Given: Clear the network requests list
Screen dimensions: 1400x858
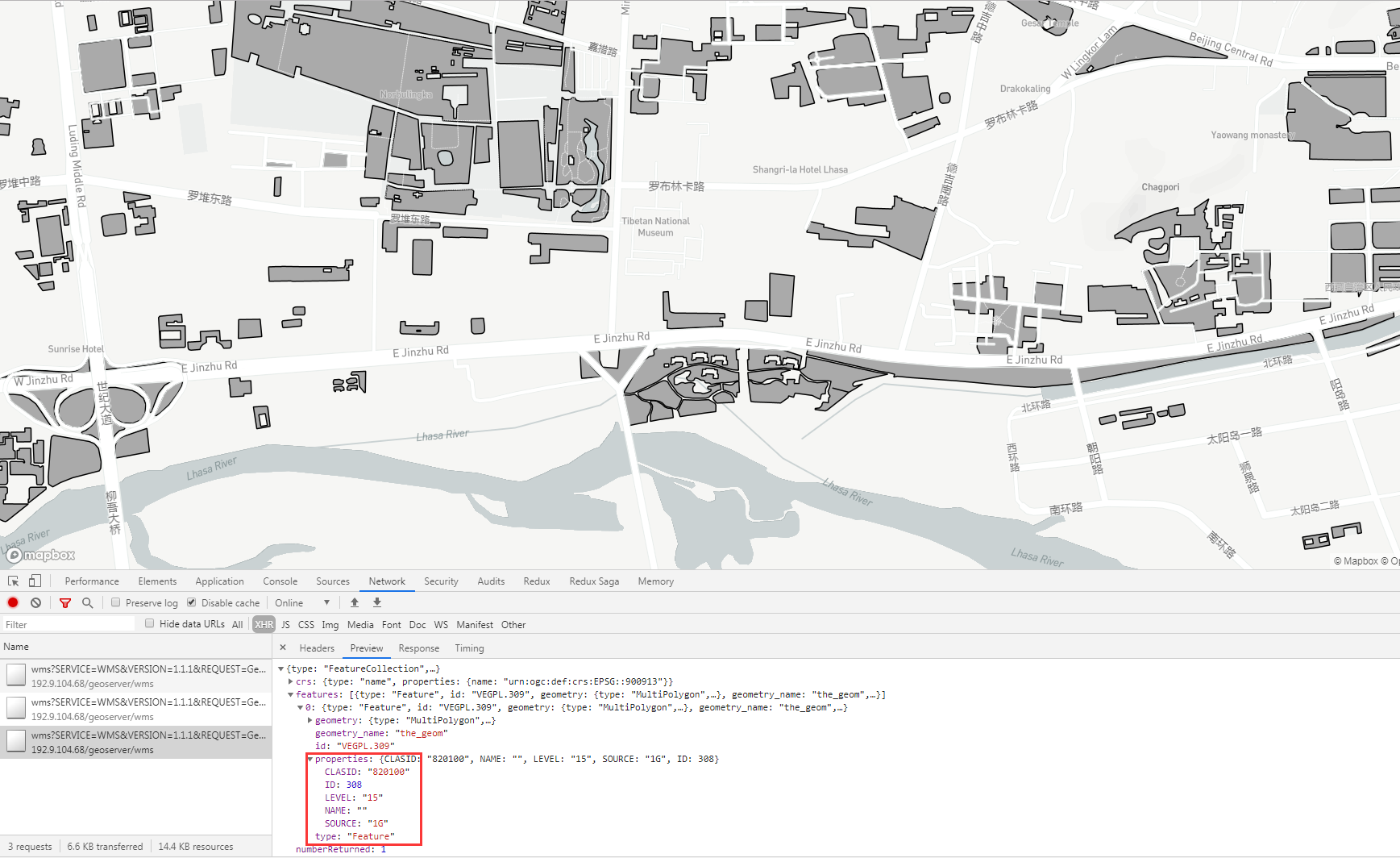Looking at the screenshot, I should coord(35,602).
